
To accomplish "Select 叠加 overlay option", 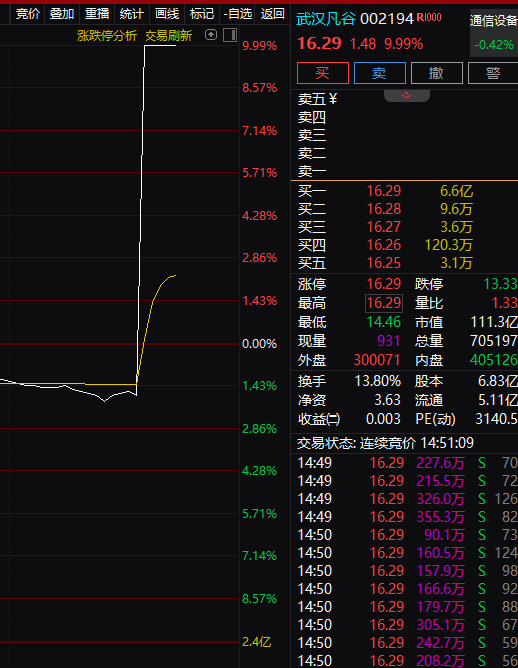I will tap(62, 14).
